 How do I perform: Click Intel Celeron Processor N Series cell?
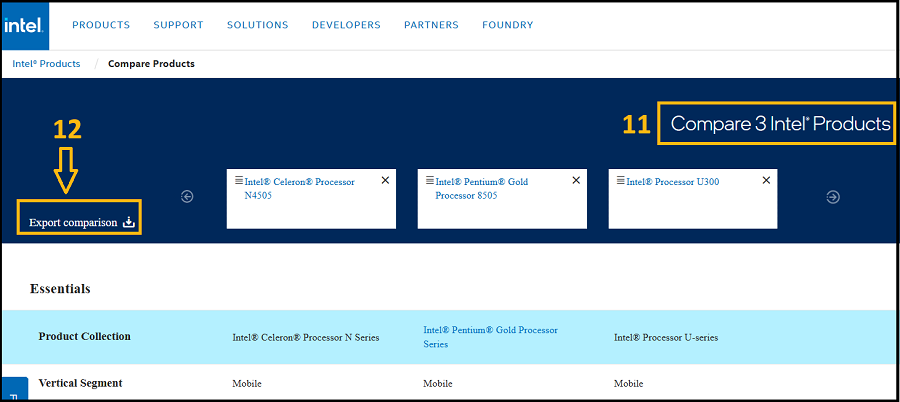coord(306,338)
